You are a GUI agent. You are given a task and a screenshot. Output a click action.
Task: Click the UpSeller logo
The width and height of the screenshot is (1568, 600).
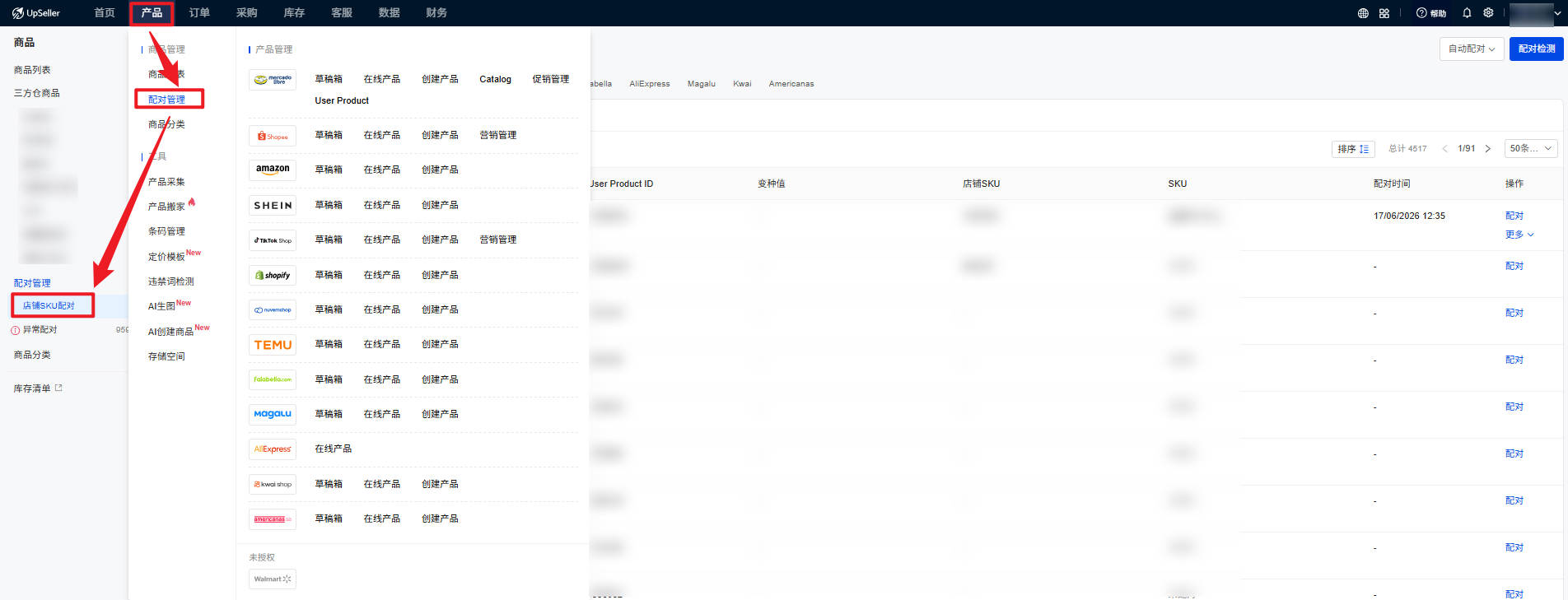[36, 13]
